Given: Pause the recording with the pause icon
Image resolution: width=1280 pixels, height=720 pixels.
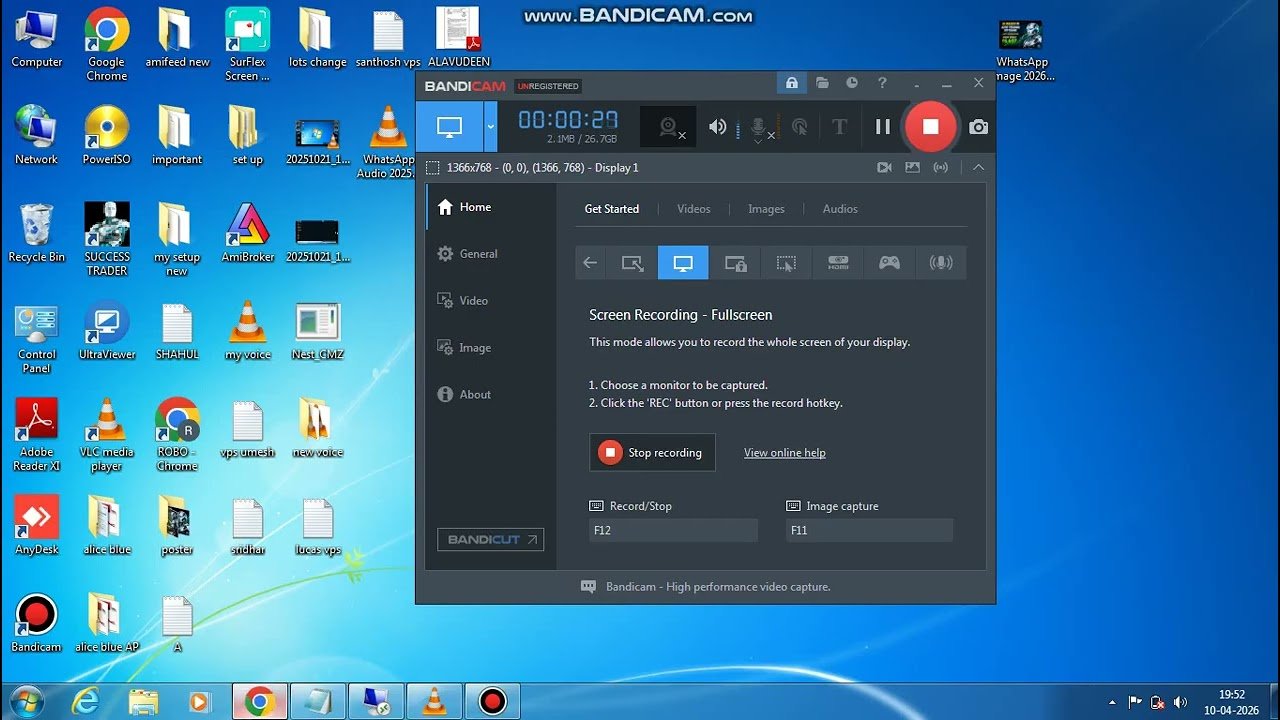Looking at the screenshot, I should point(883,126).
